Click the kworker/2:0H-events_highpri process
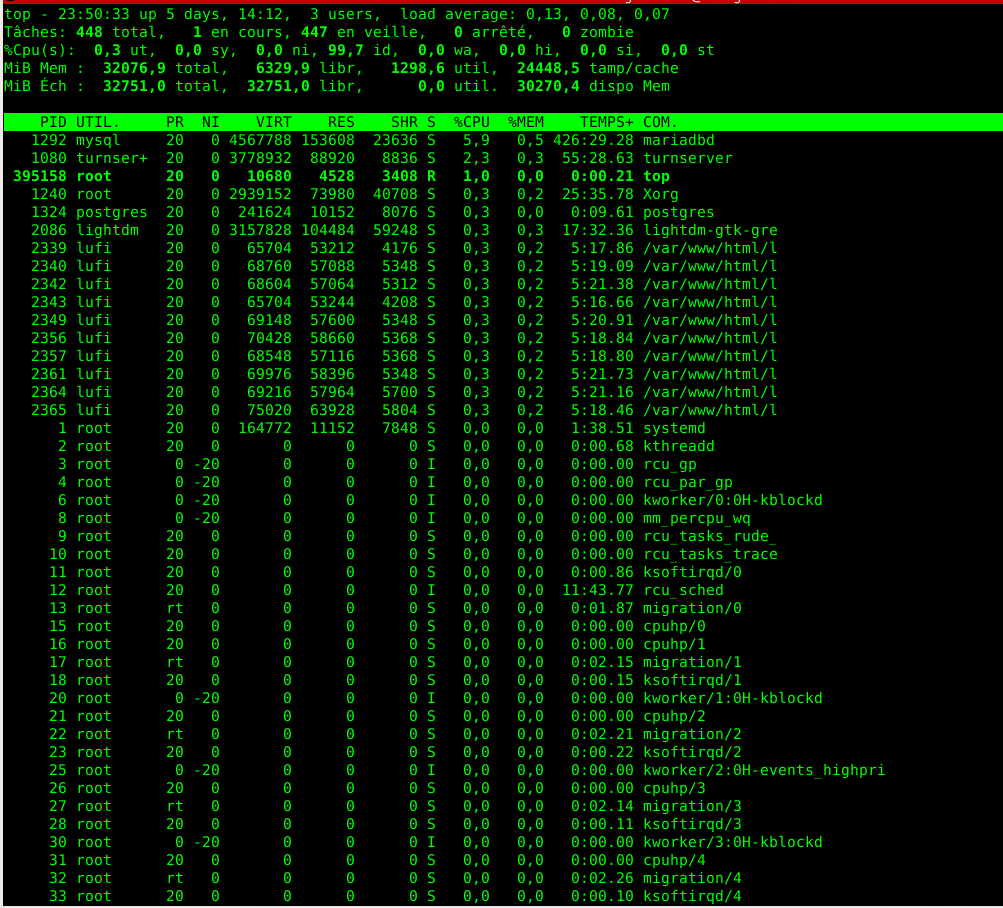Image resolution: width=1003 pixels, height=908 pixels. pyautogui.click(x=763, y=770)
